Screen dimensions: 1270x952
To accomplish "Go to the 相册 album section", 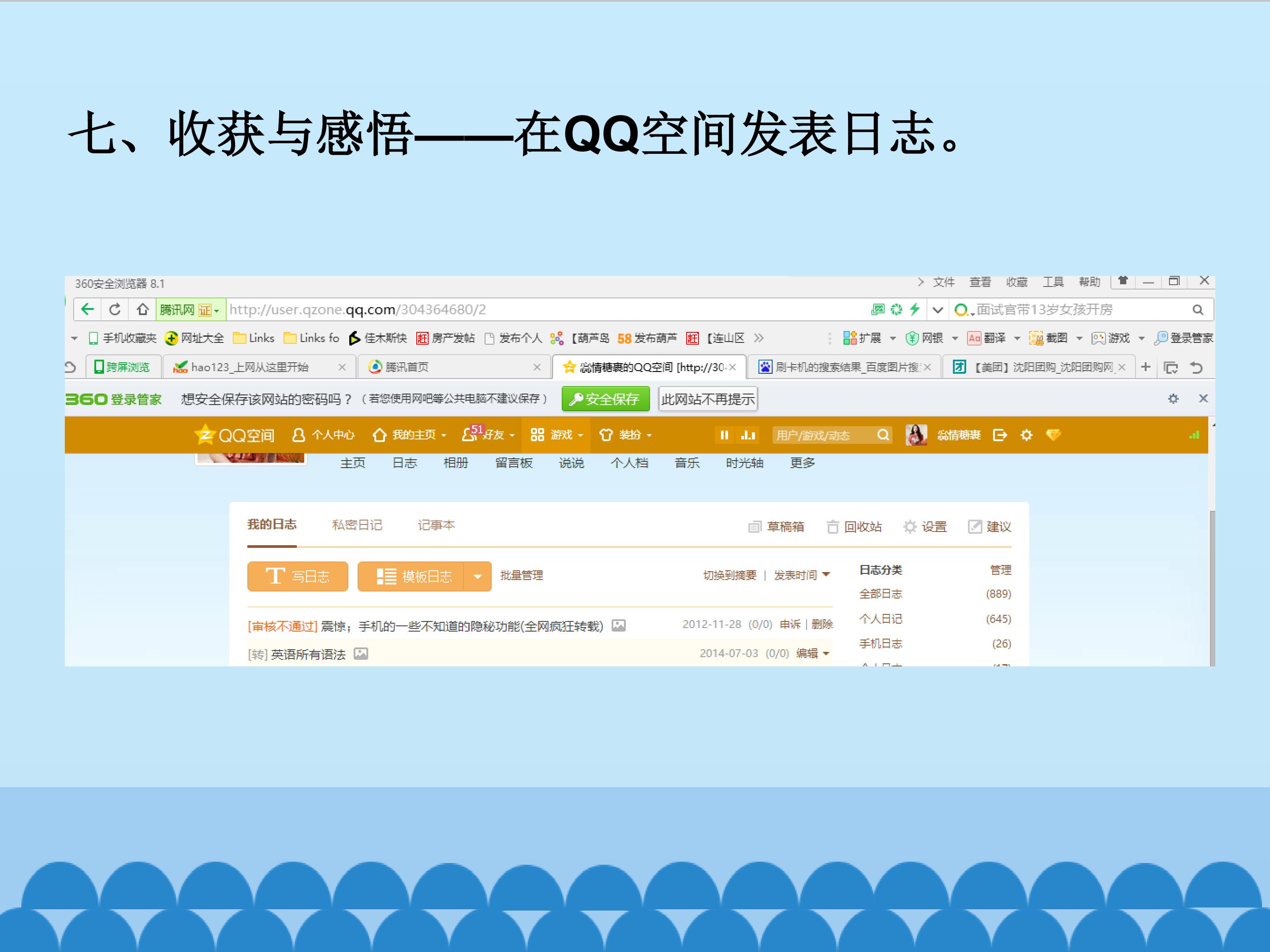I will 456,463.
